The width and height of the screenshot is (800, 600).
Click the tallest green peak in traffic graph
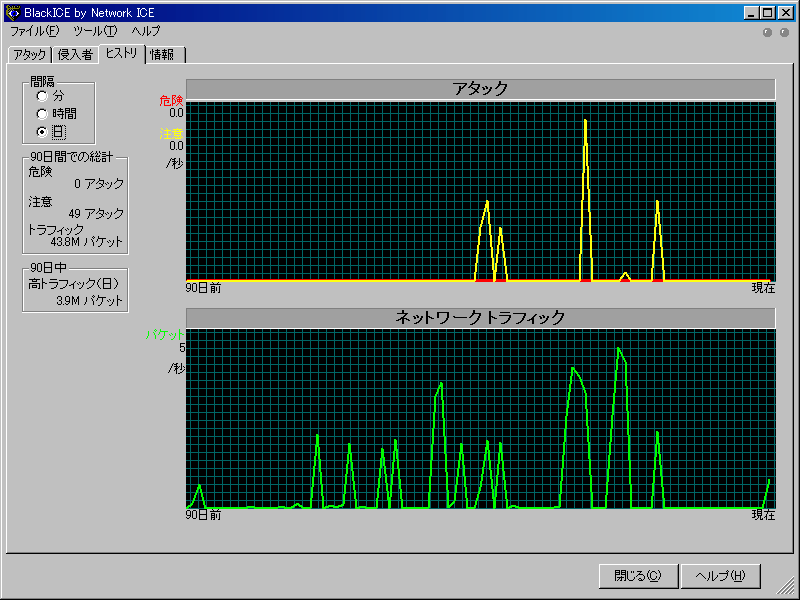click(618, 349)
